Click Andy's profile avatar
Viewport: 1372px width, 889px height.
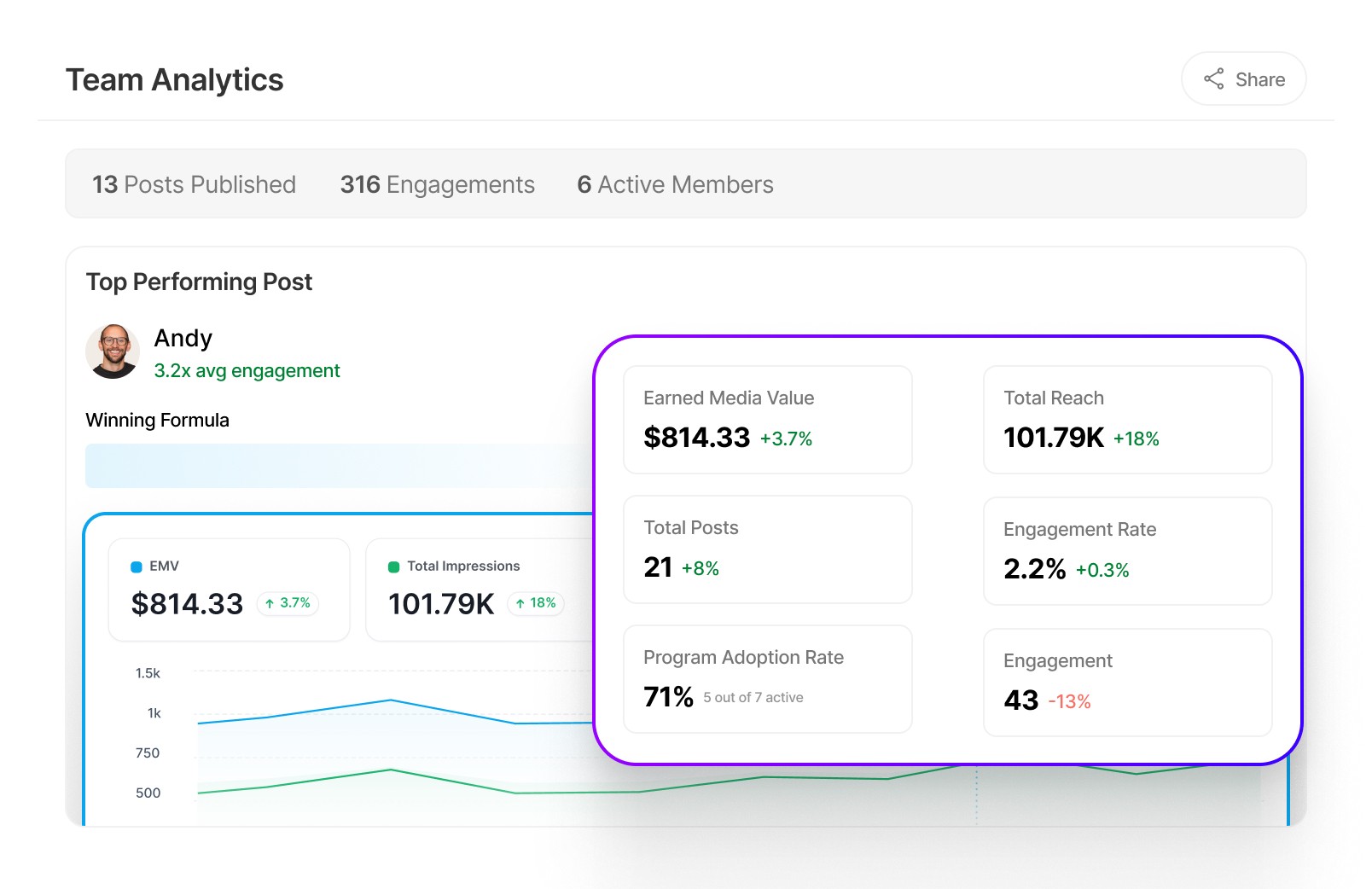coord(113,352)
